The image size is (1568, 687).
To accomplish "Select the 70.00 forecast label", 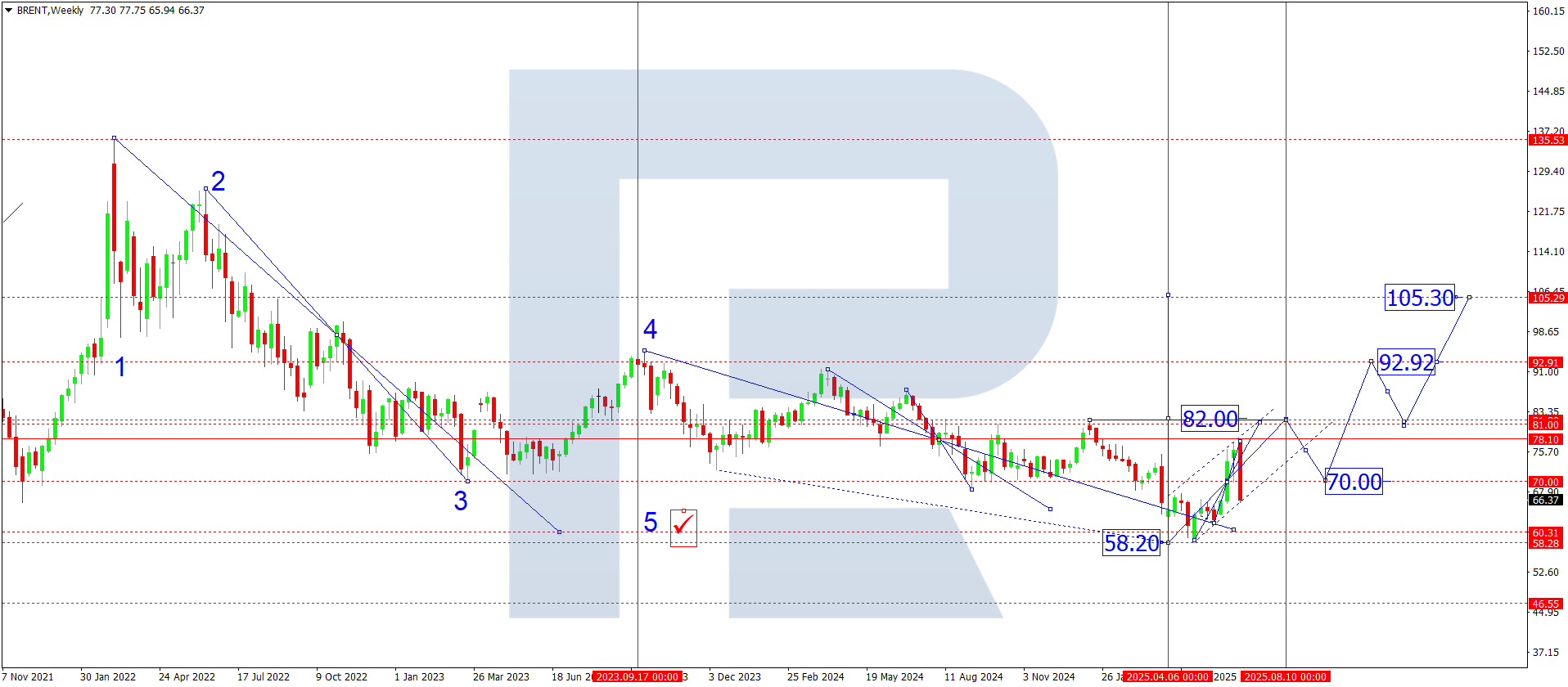I will (1354, 482).
